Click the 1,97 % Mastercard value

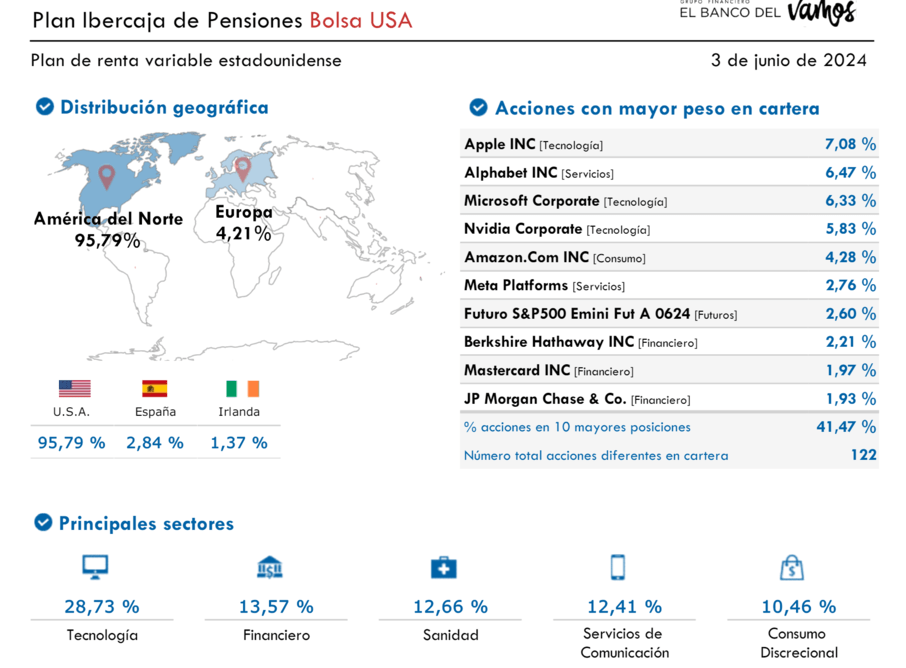point(850,370)
